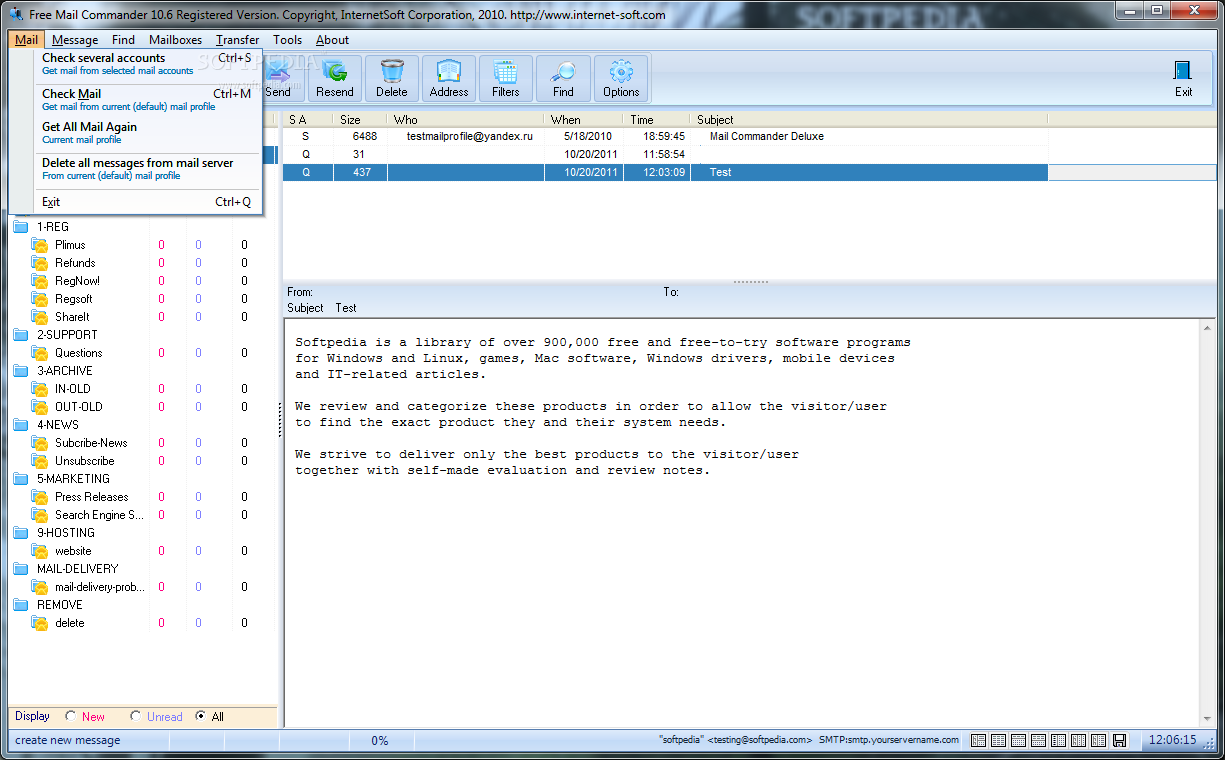This screenshot has height=760, width=1225.
Task: Collapse the 5-MARKETING folder
Action: 21,479
